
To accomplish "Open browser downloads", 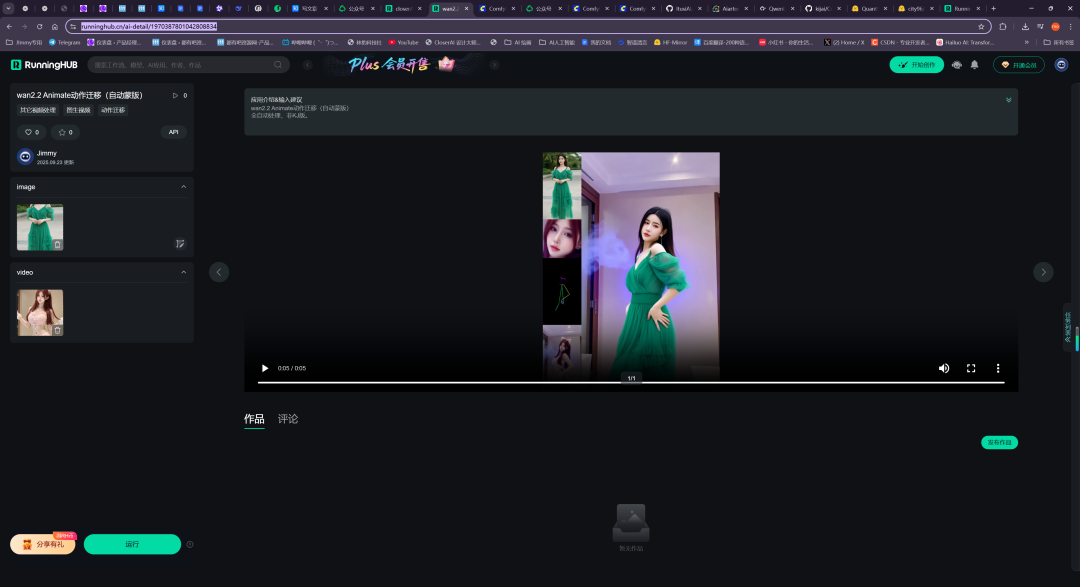I will pos(1025,26).
